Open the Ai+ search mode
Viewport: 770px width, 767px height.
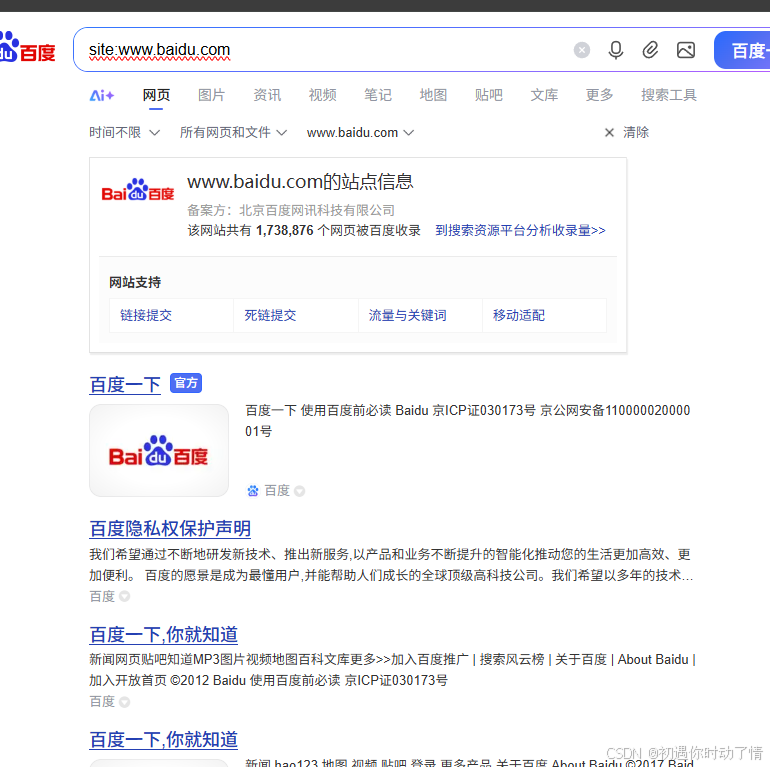102,95
